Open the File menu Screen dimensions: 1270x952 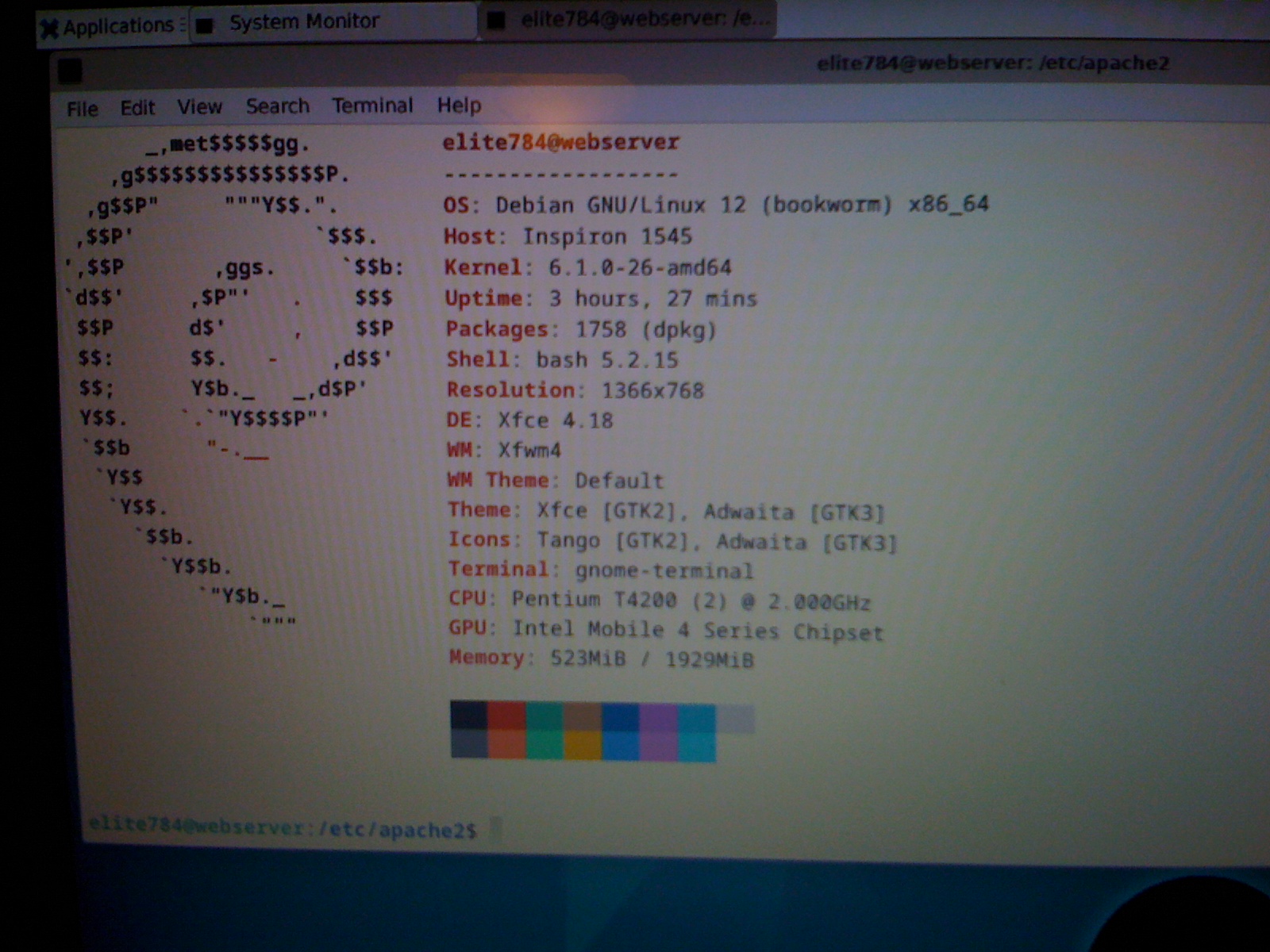83,109
